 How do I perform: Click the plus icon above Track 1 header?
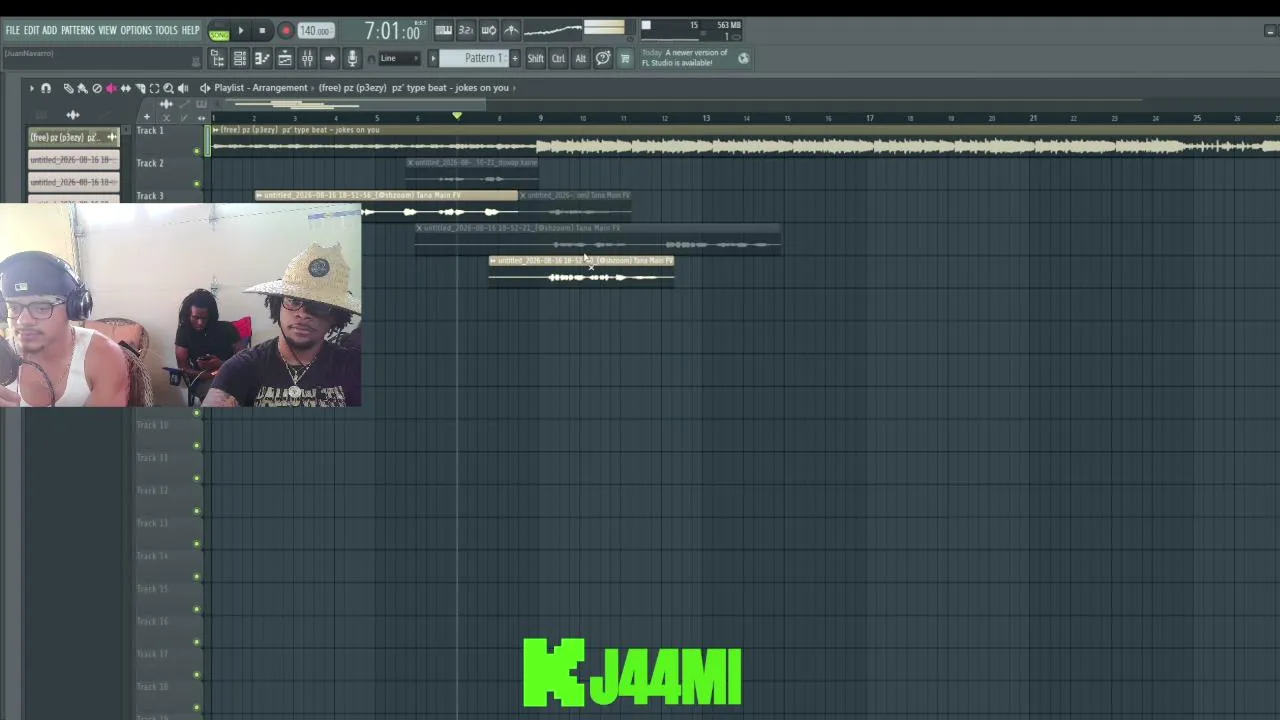pos(146,117)
